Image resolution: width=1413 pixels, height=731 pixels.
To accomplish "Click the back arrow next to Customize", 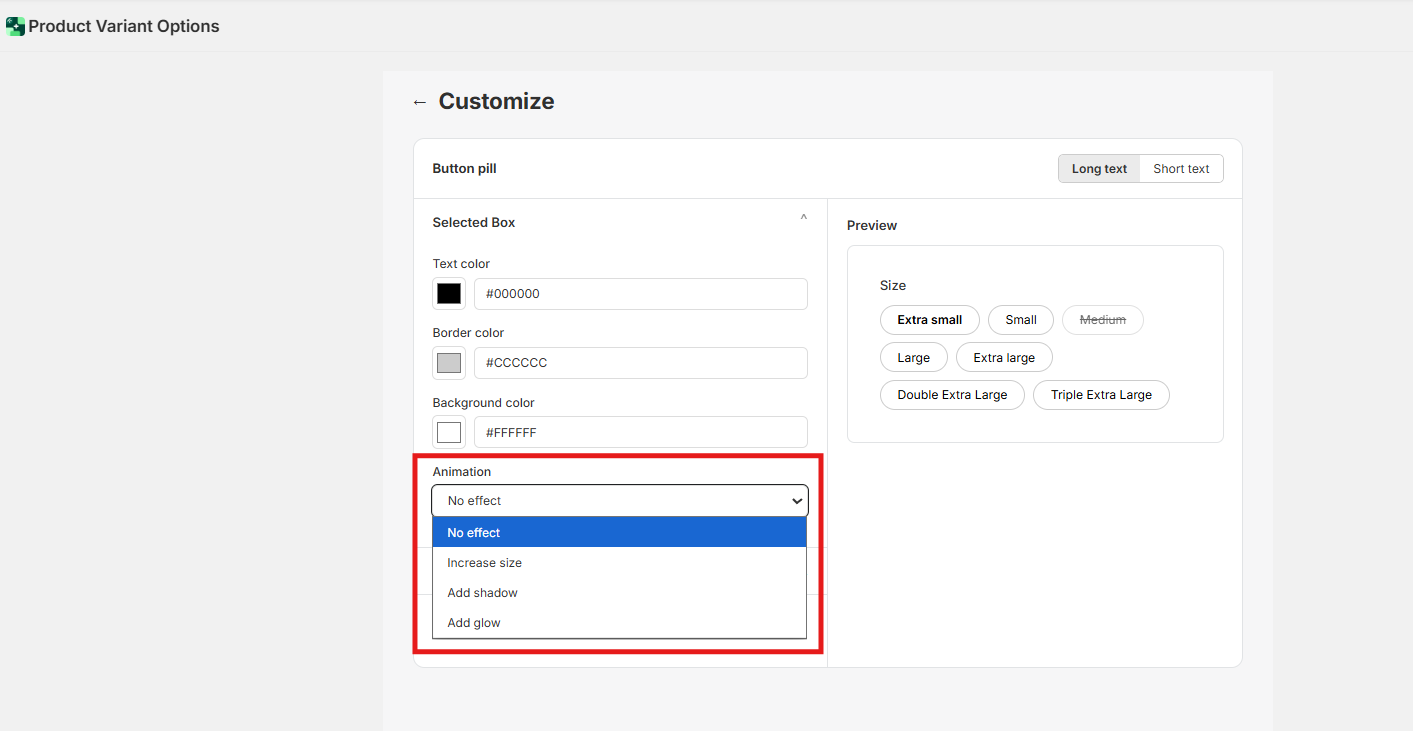I will 419,102.
